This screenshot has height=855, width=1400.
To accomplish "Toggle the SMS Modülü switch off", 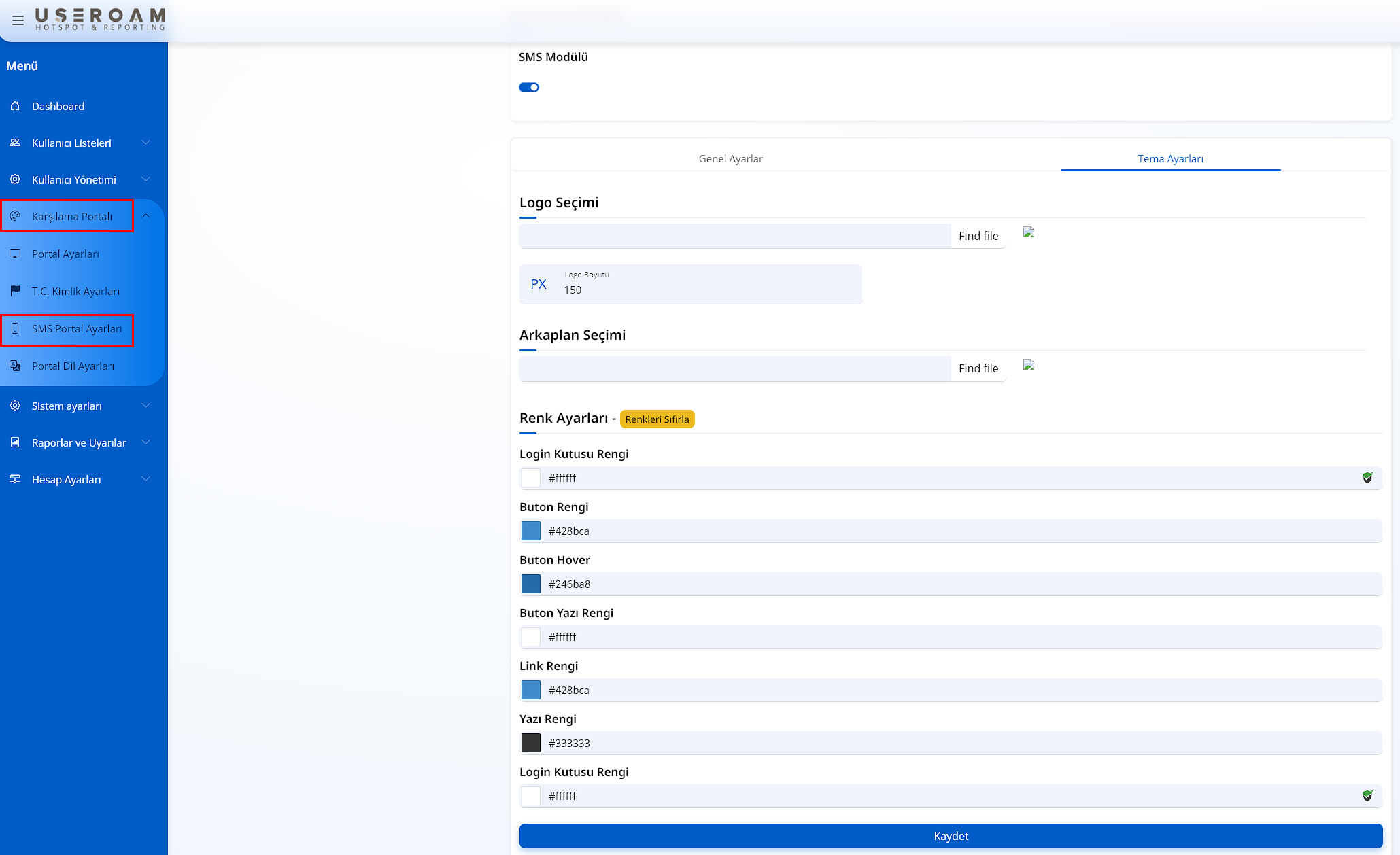I will (529, 87).
